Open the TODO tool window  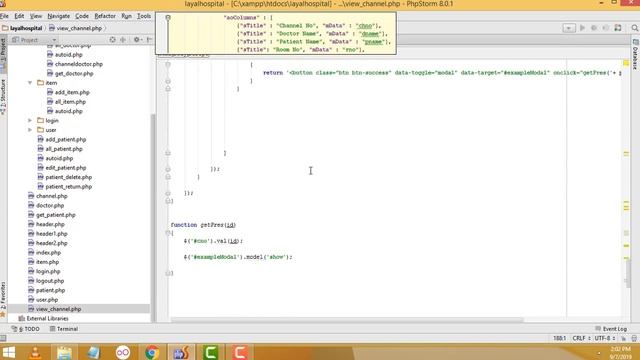(26, 329)
